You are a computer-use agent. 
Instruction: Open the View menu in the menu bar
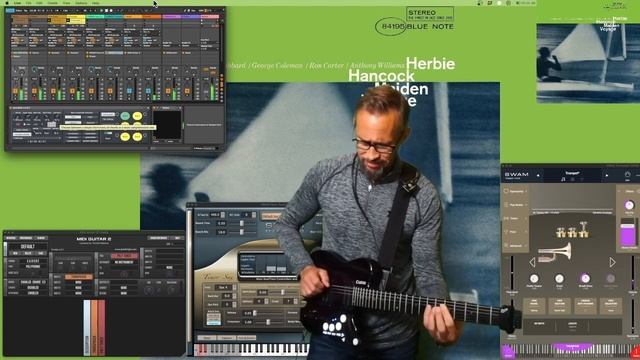66,3
